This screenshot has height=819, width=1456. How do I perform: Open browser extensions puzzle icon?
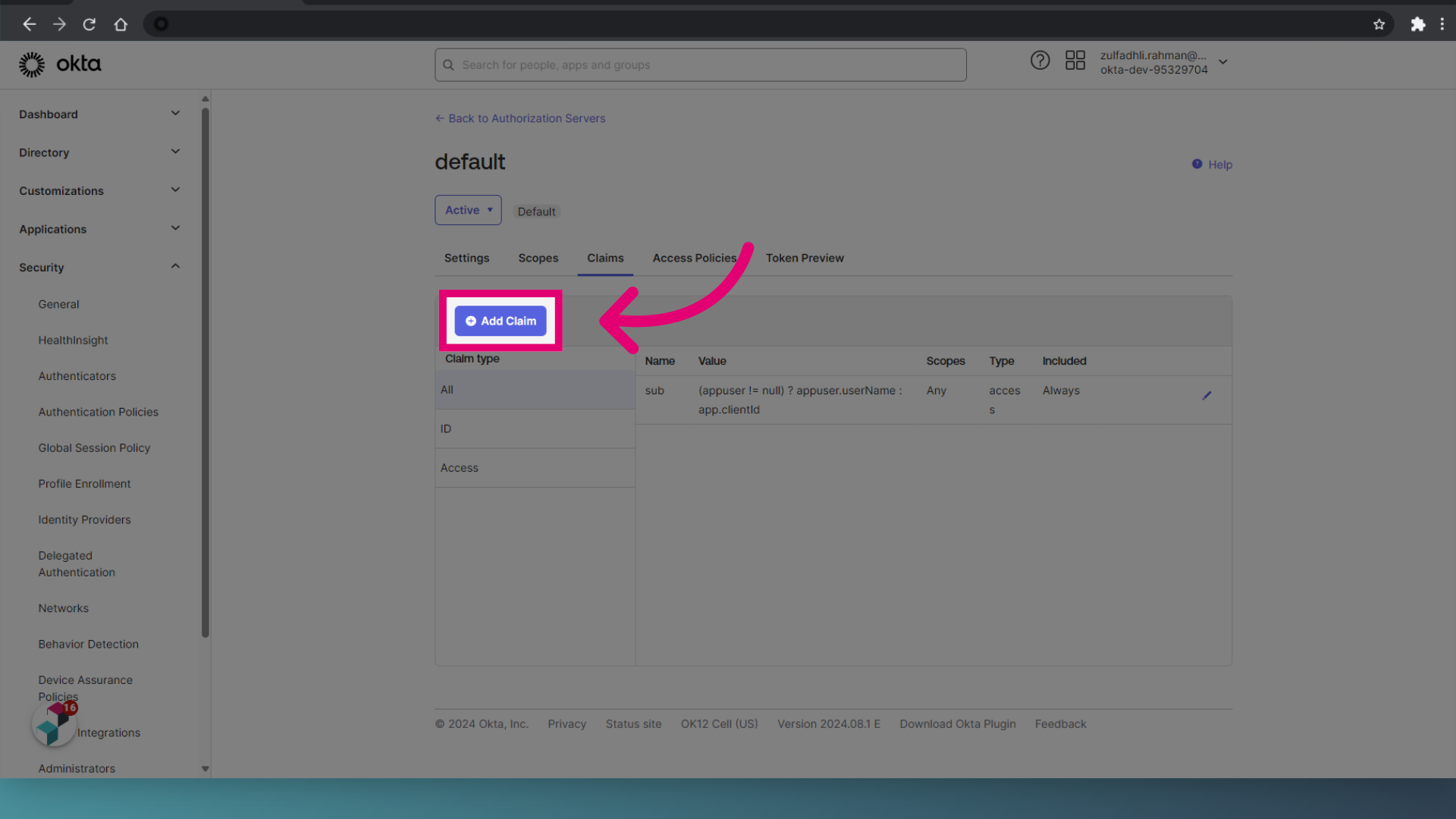point(1417,24)
